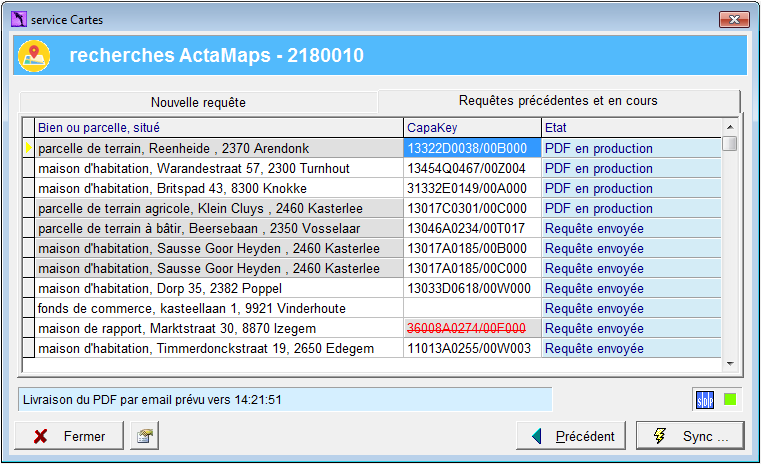Click the ActaMaps map pin logo

click(x=34, y=56)
